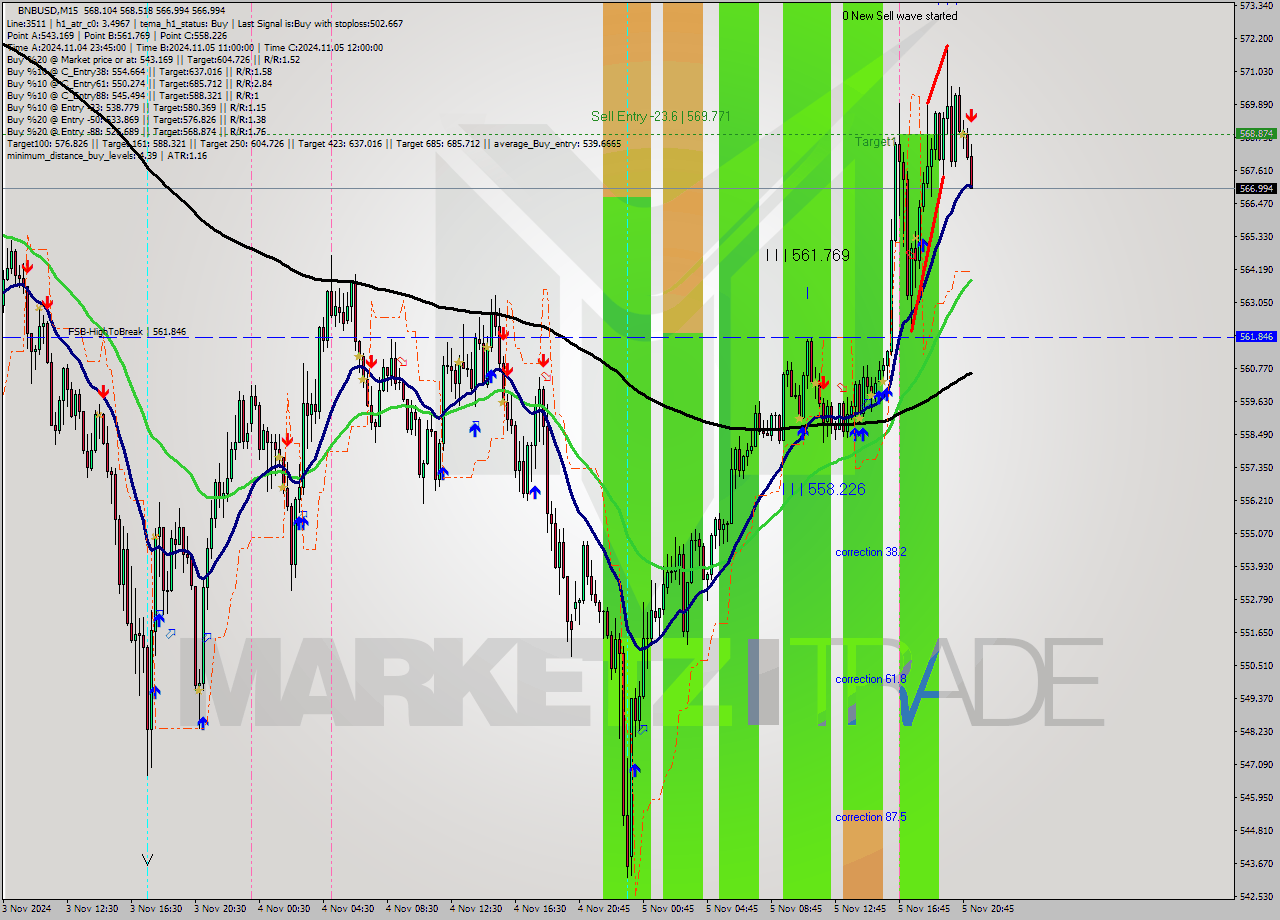Click the 548.230 price axis label
This screenshot has width=1280, height=920.
pos(1256,731)
